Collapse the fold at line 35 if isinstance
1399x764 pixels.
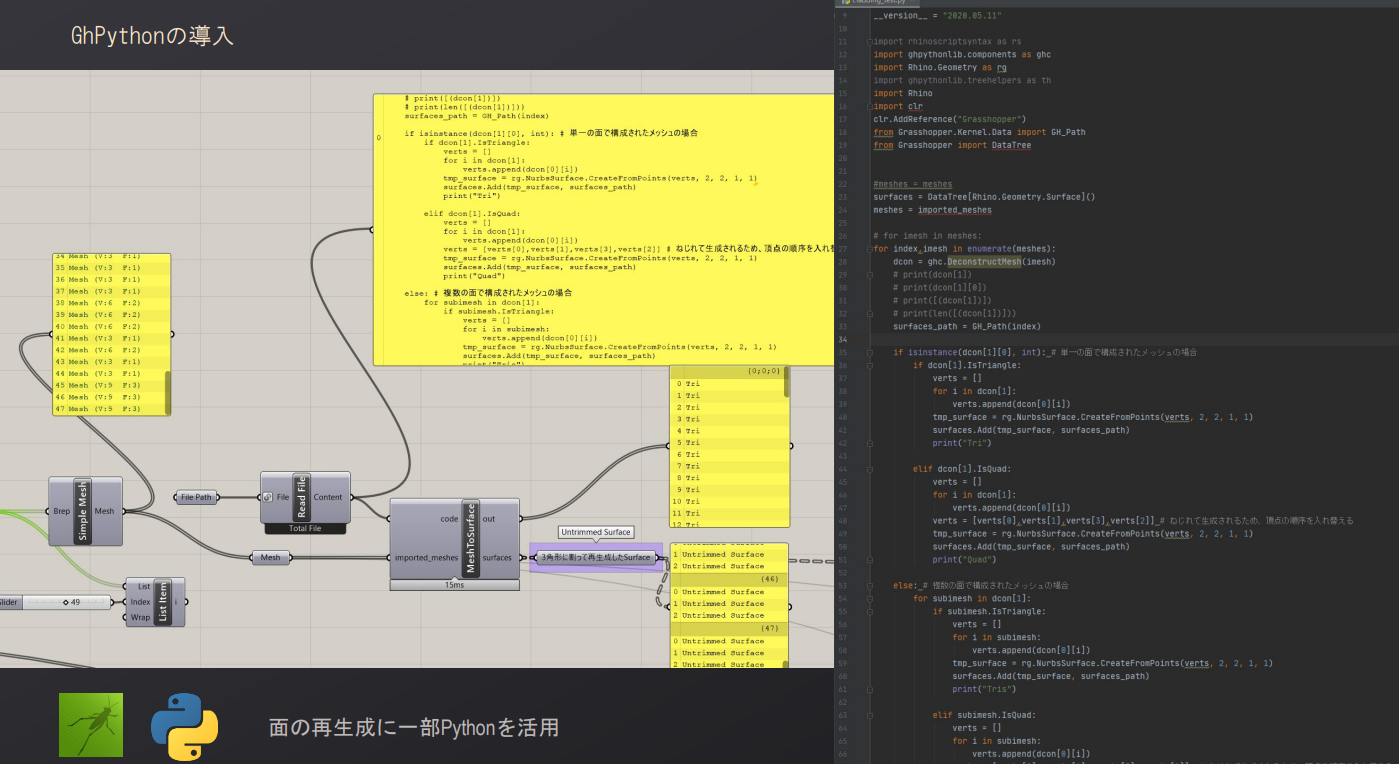(x=869, y=352)
